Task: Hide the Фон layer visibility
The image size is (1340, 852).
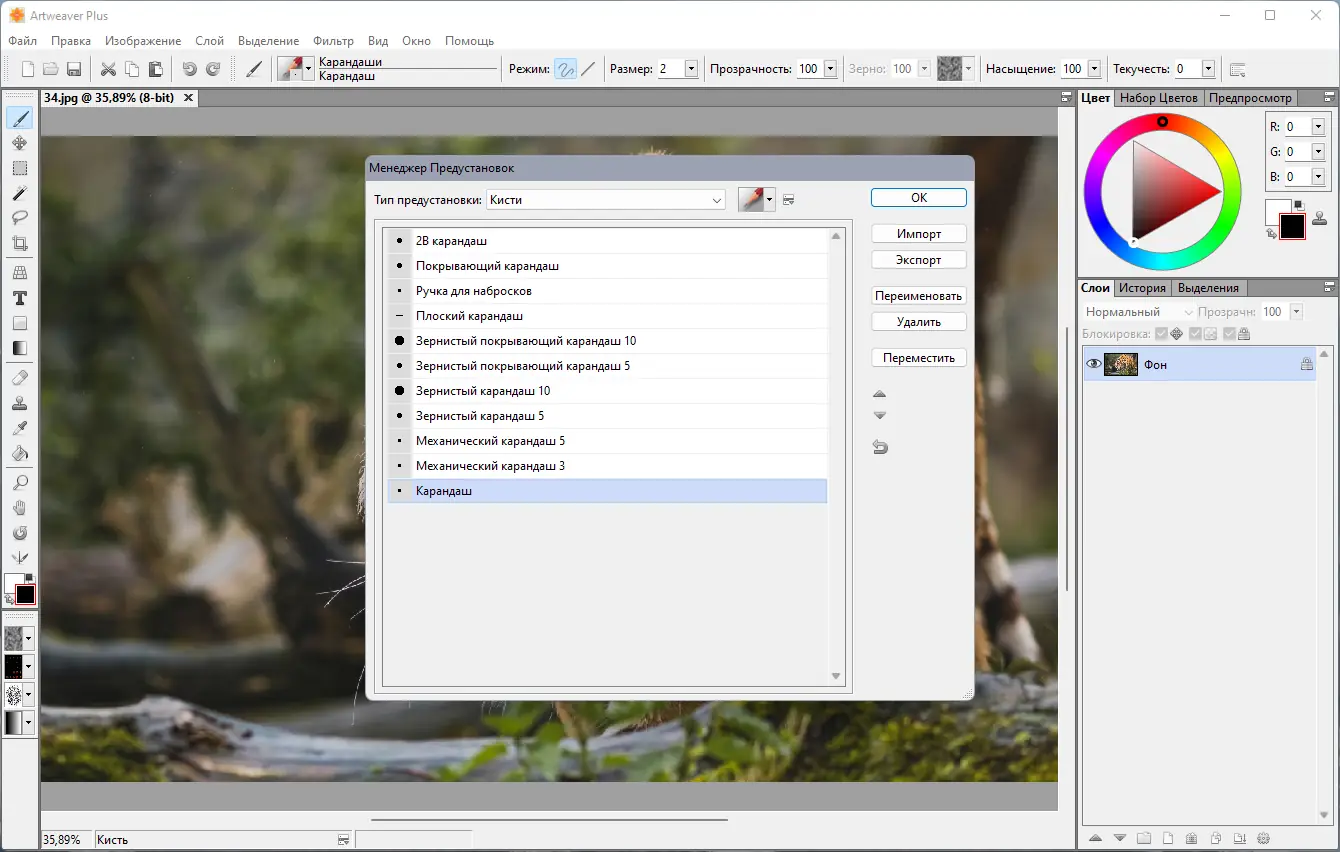Action: [x=1093, y=364]
